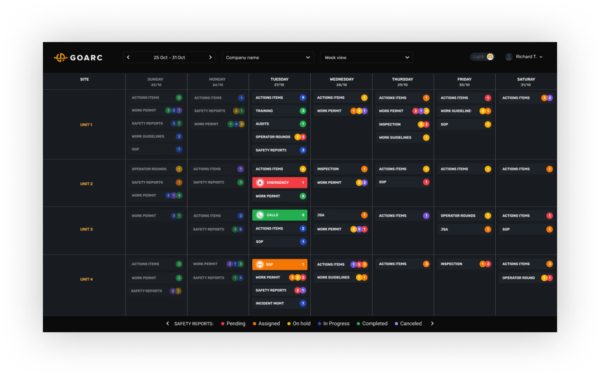The width and height of the screenshot is (600, 376).
Task: Select the Unit 2 site row label
Action: pos(86,184)
